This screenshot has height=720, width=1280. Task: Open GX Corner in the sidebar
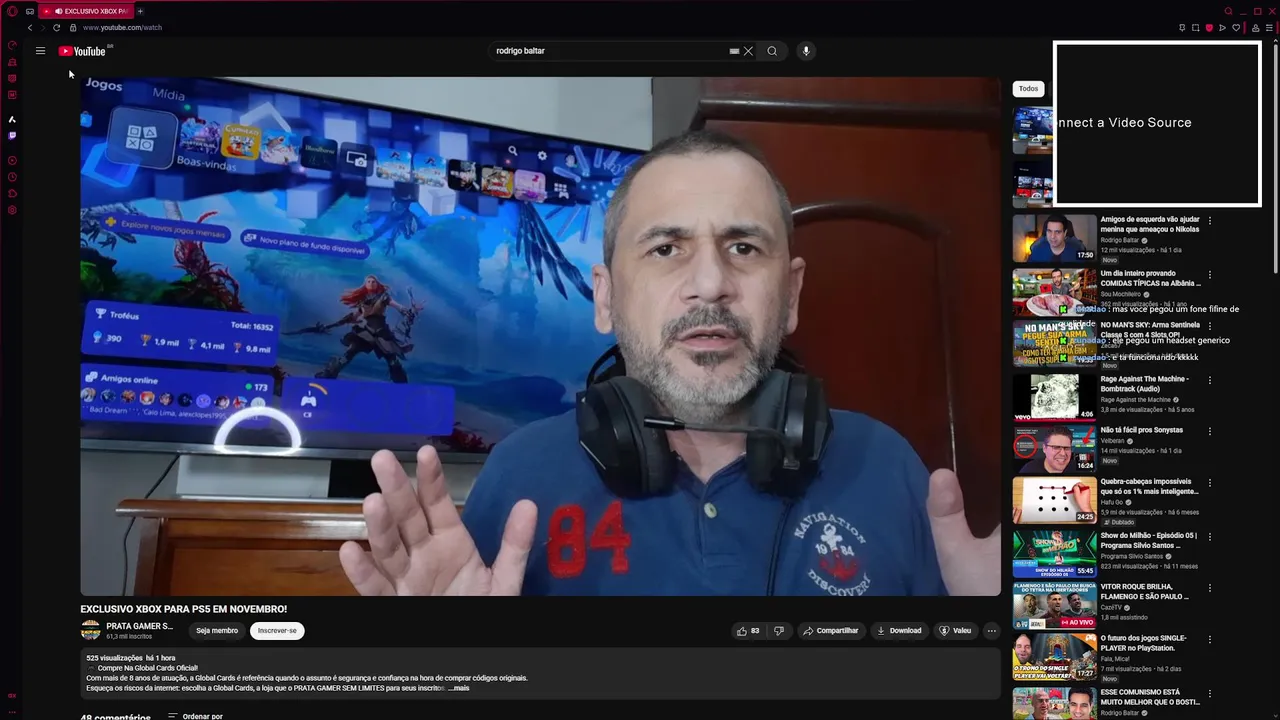click(12, 62)
